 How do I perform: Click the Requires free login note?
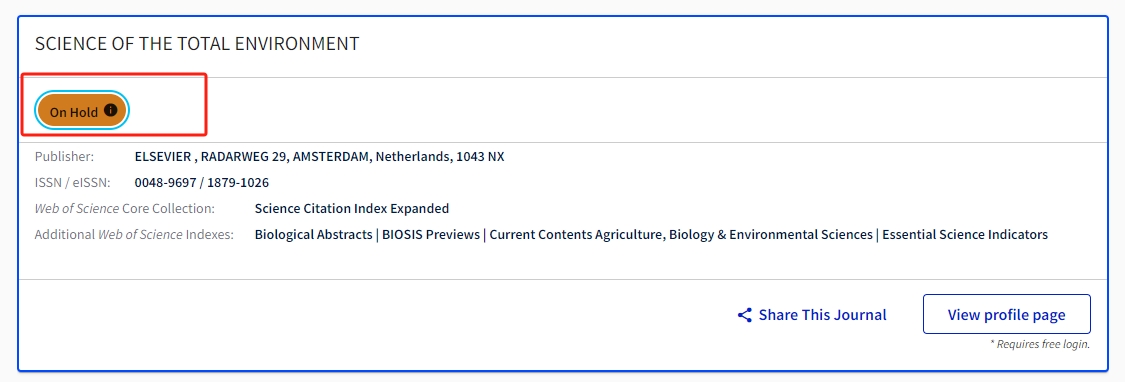[1040, 344]
